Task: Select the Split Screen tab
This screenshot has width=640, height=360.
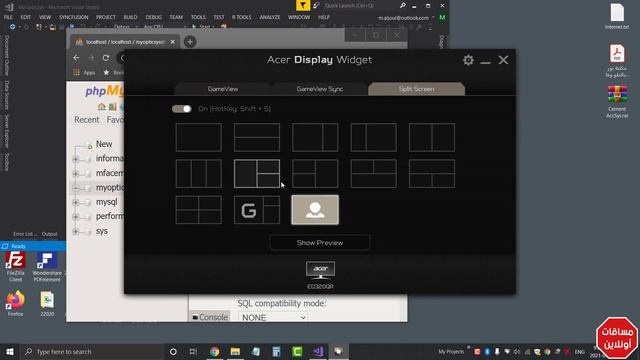Action: (416, 89)
